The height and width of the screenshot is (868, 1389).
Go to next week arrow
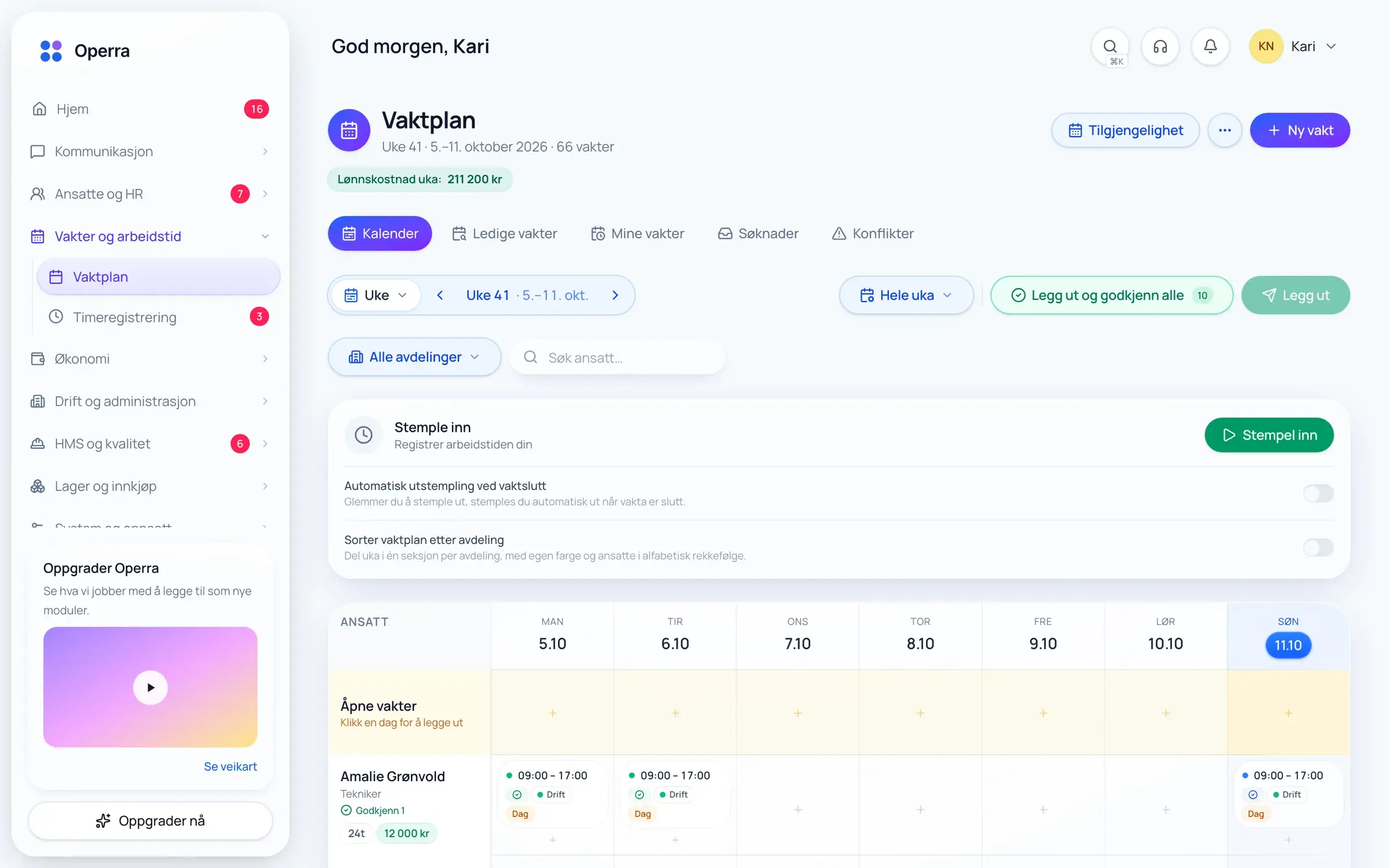(615, 295)
